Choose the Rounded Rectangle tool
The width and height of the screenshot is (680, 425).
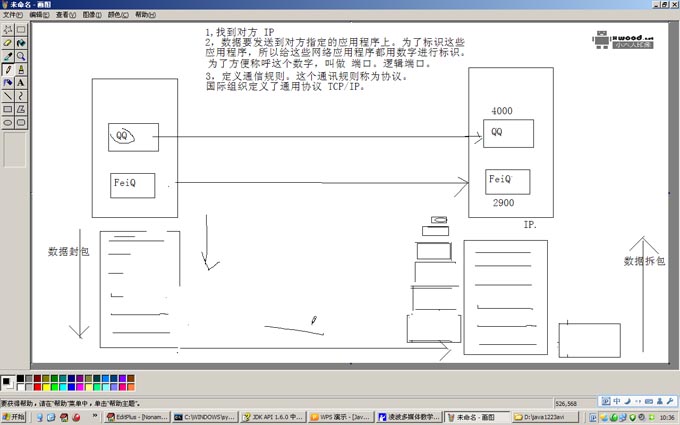coord(21,123)
